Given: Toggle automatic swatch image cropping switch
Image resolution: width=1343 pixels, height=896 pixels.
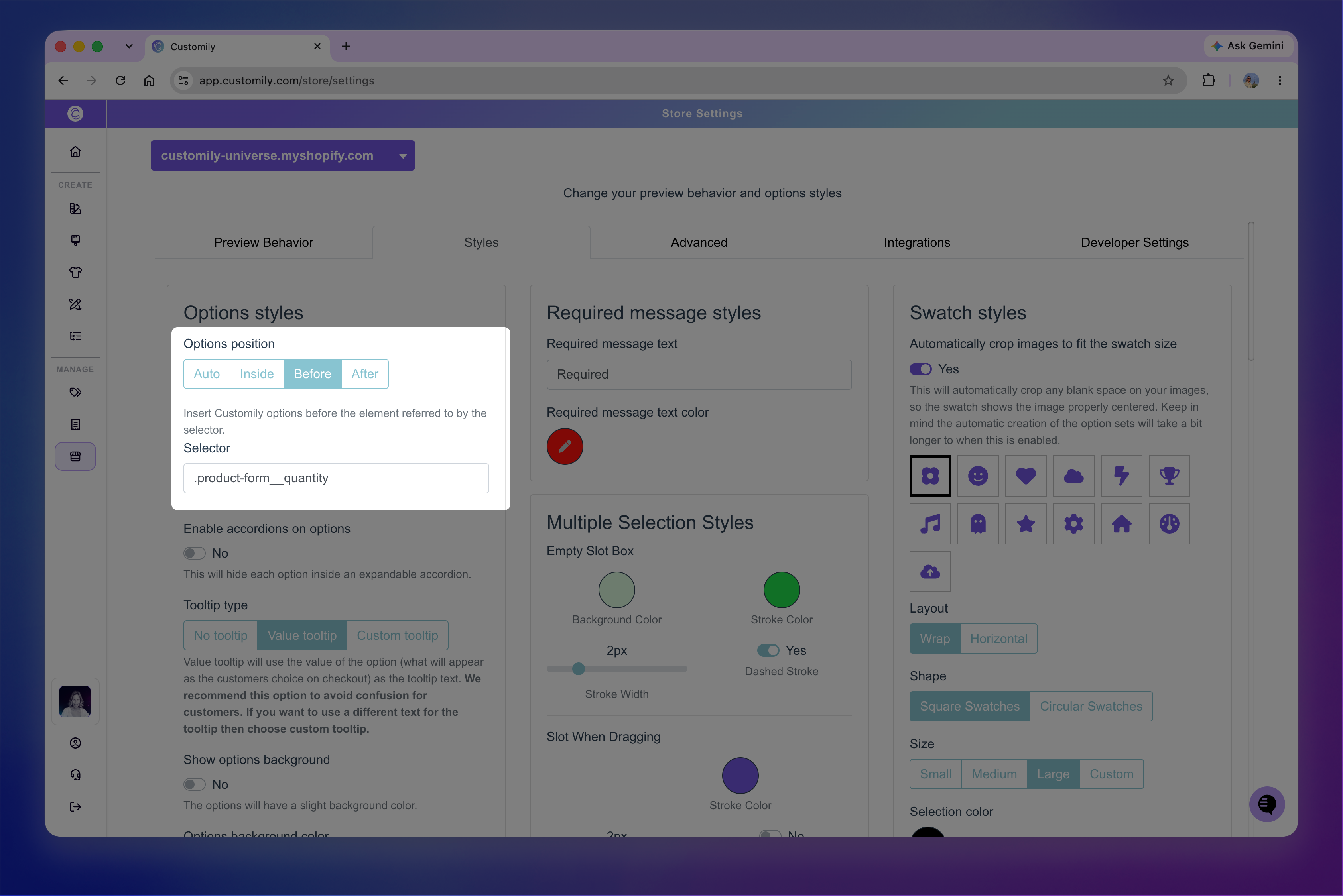Looking at the screenshot, I should click(x=920, y=369).
